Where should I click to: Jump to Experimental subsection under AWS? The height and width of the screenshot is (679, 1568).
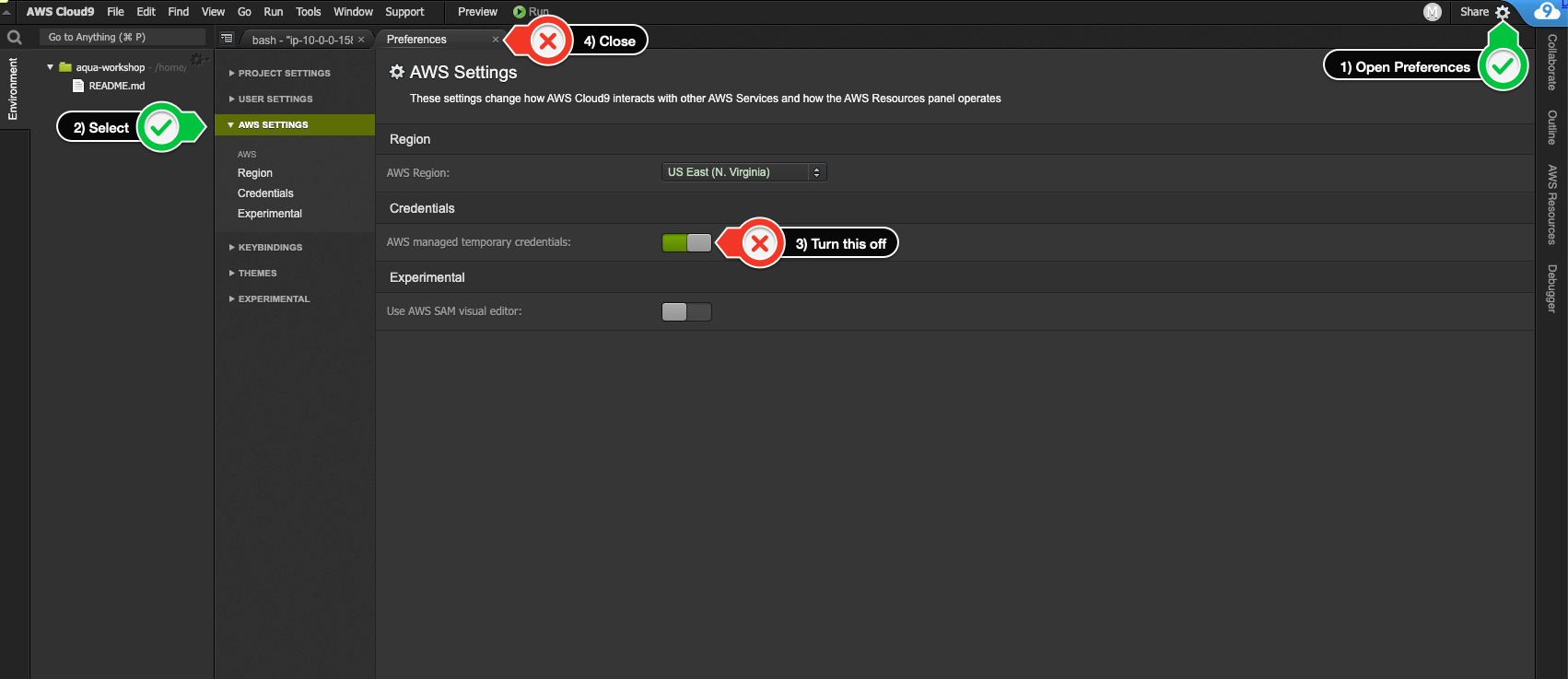[x=270, y=214]
